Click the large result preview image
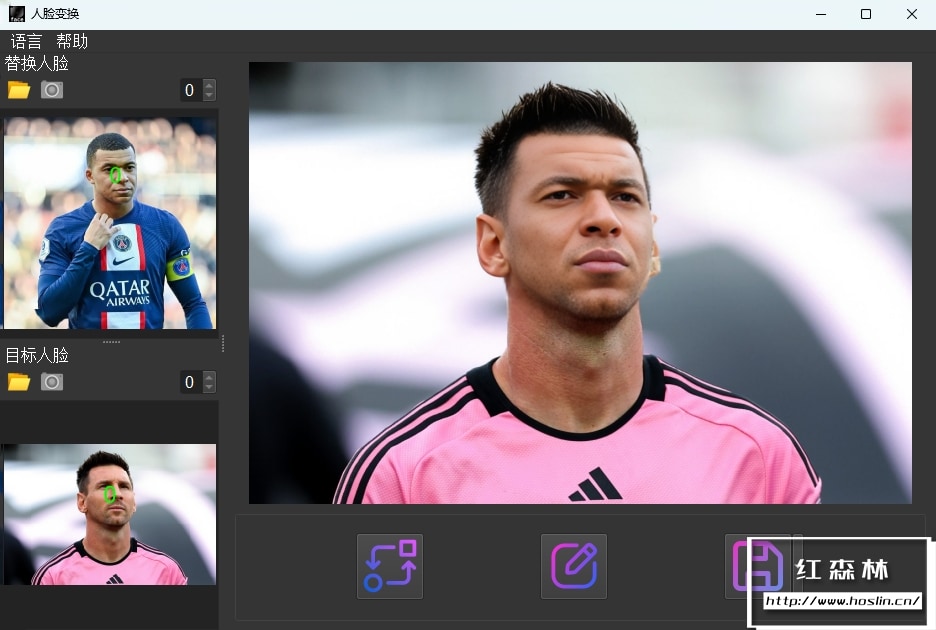 (580, 283)
